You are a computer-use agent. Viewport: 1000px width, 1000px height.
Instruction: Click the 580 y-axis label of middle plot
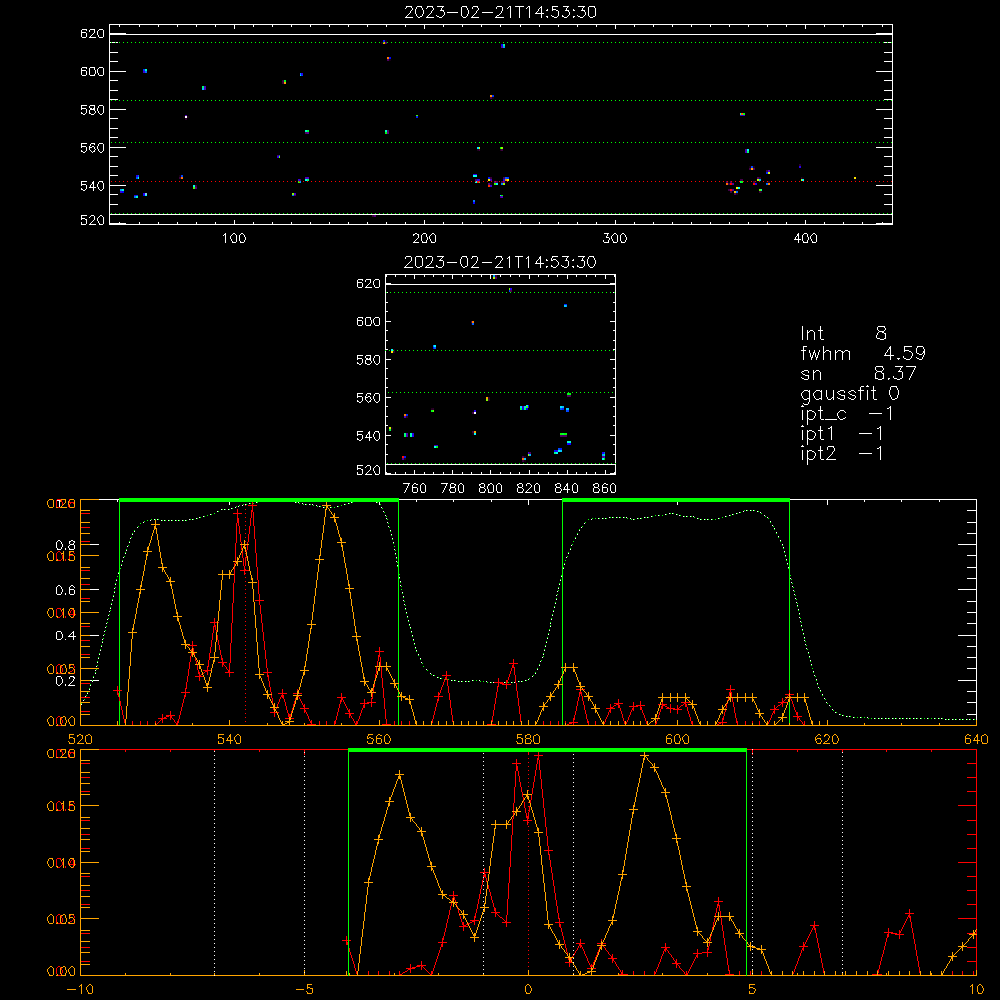tap(368, 360)
